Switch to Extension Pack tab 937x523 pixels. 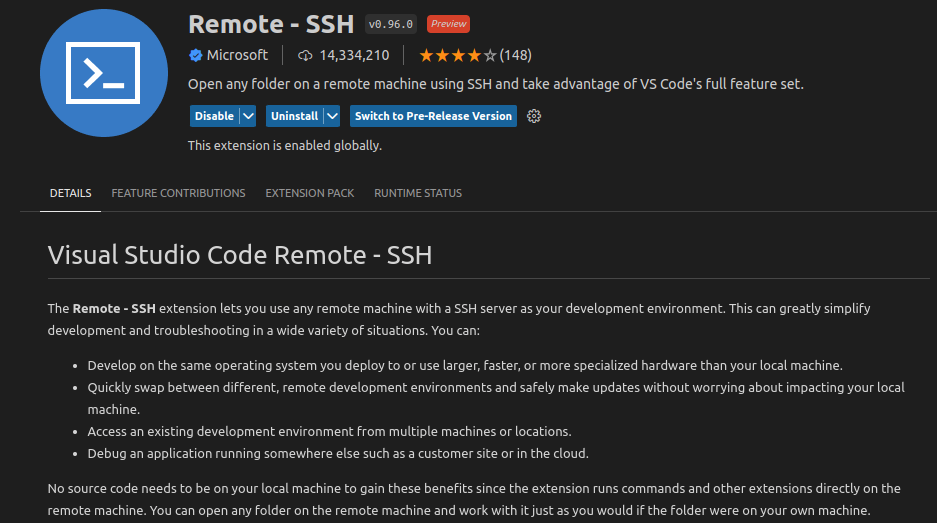310,193
